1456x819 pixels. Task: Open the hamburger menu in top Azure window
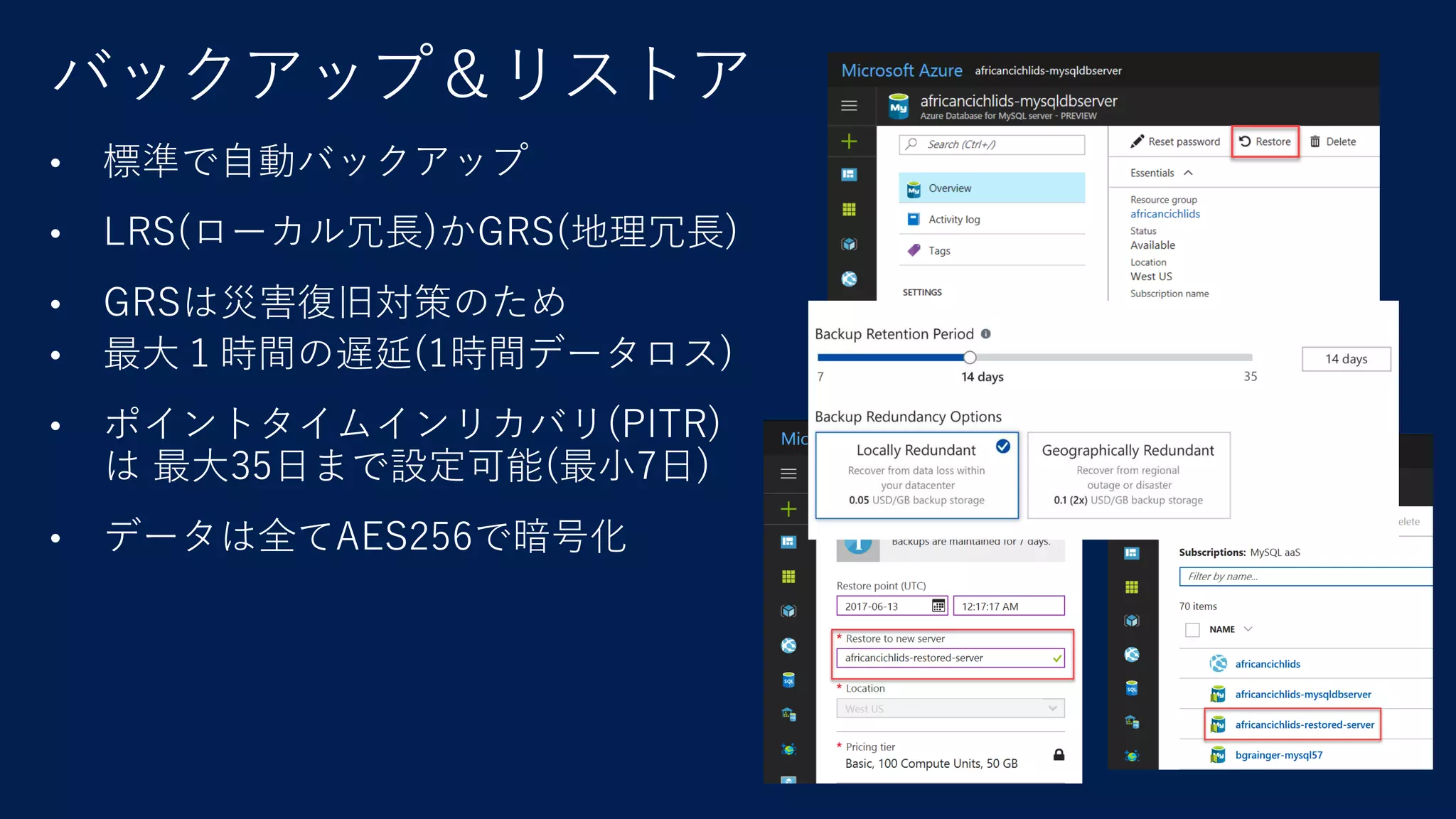point(849,106)
